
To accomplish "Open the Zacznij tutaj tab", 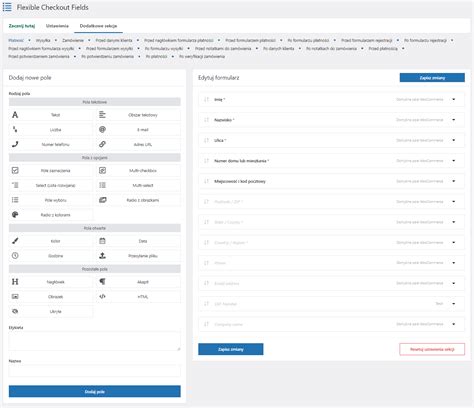I will pyautogui.click(x=22, y=26).
